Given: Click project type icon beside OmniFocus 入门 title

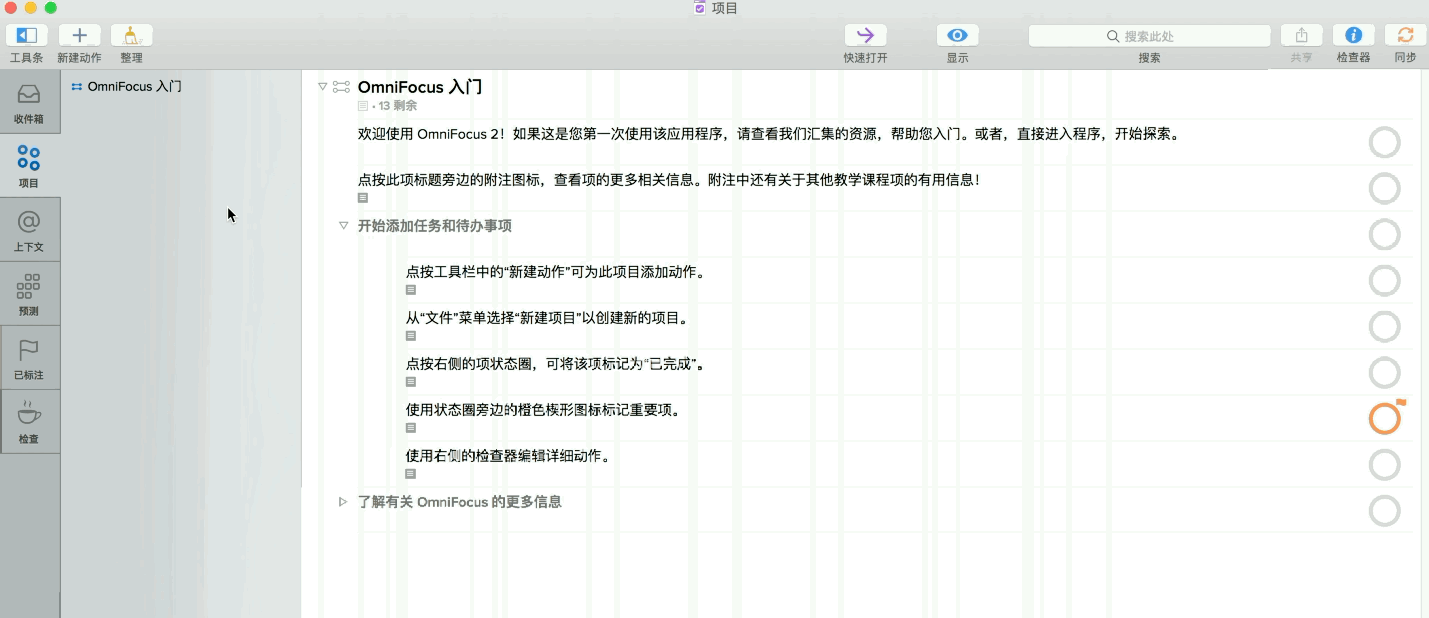Looking at the screenshot, I should [342, 87].
